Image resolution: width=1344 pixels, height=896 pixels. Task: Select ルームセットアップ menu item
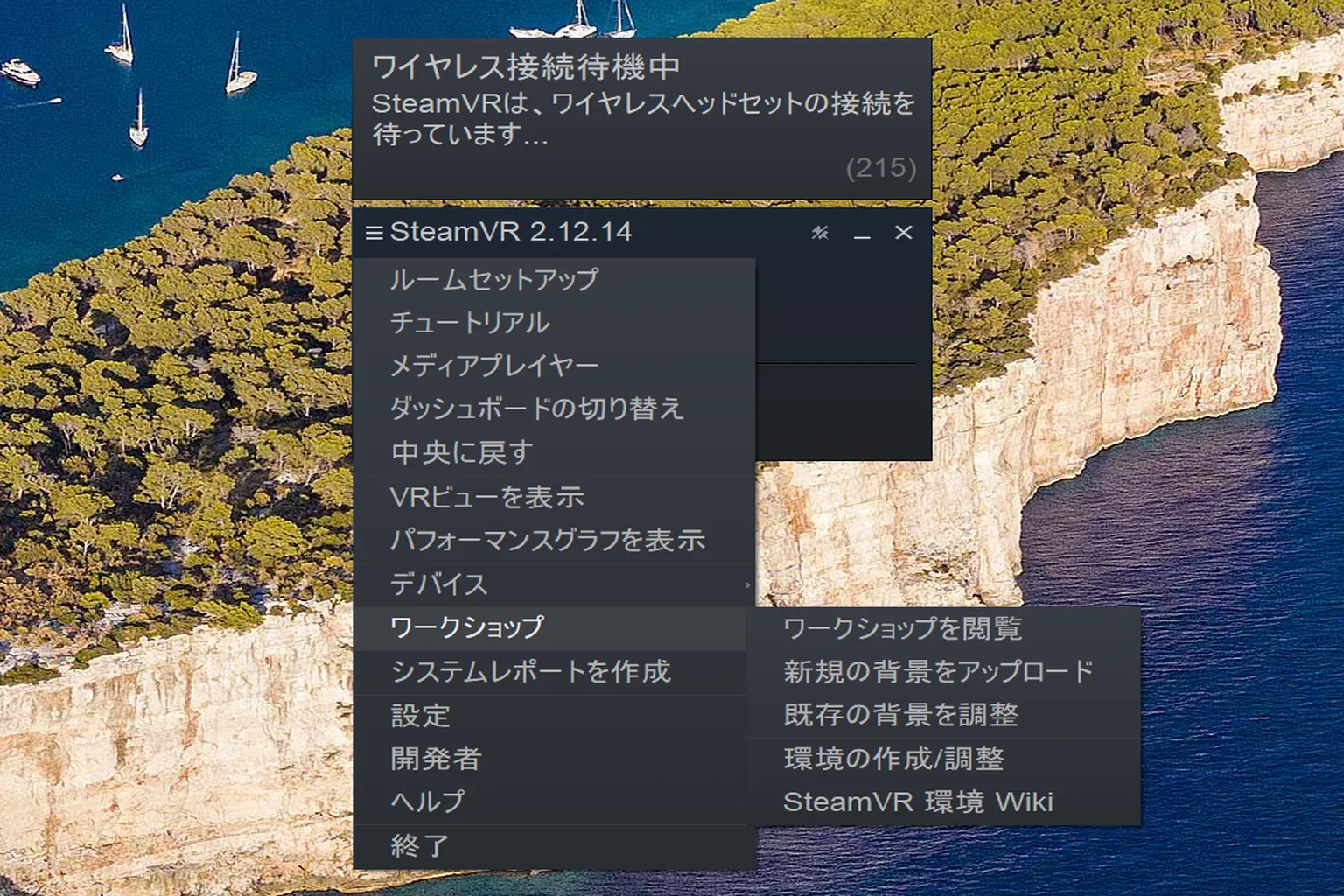pyautogui.click(x=555, y=280)
